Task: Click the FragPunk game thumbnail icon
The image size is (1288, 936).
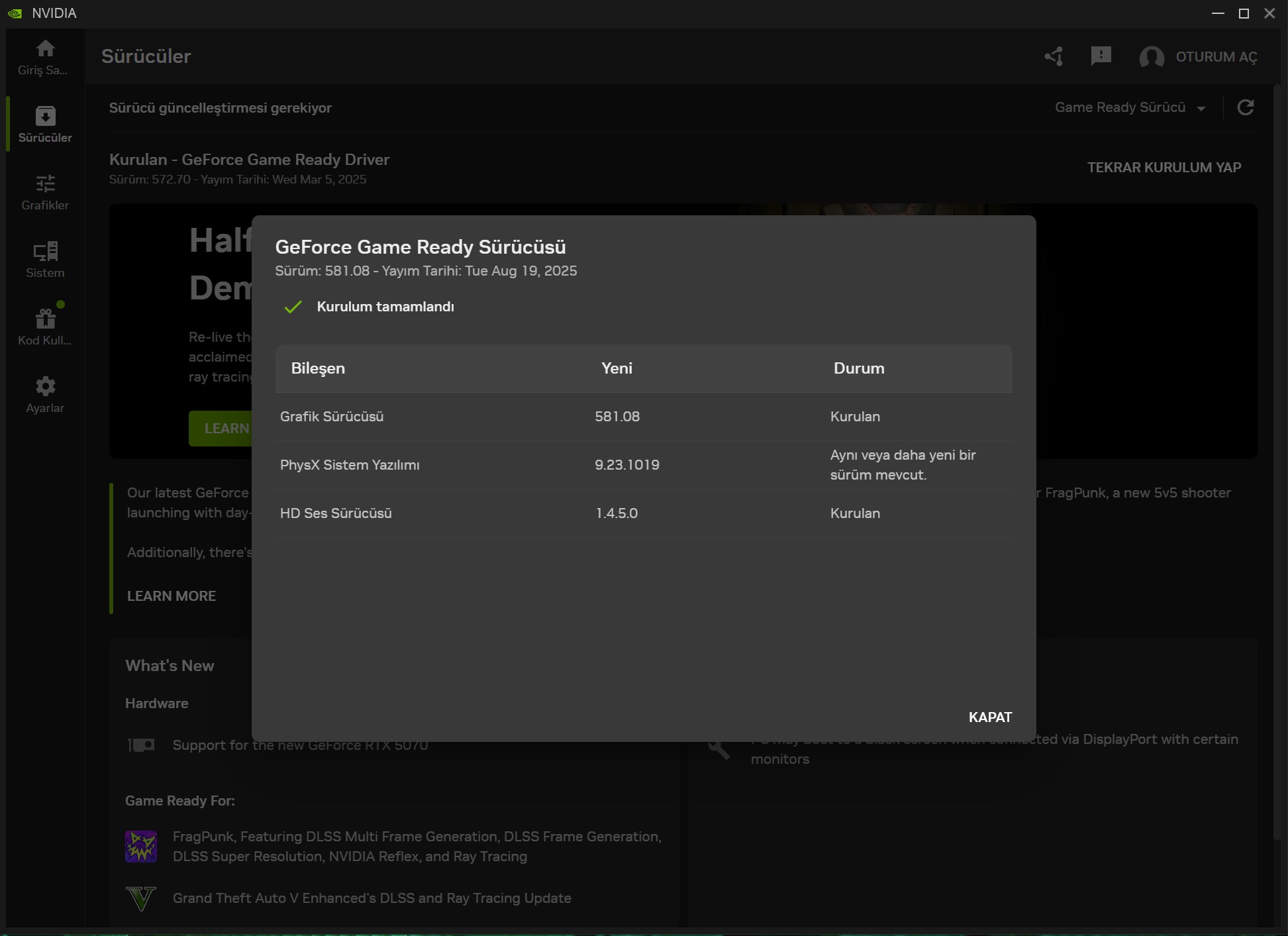Action: coord(140,846)
